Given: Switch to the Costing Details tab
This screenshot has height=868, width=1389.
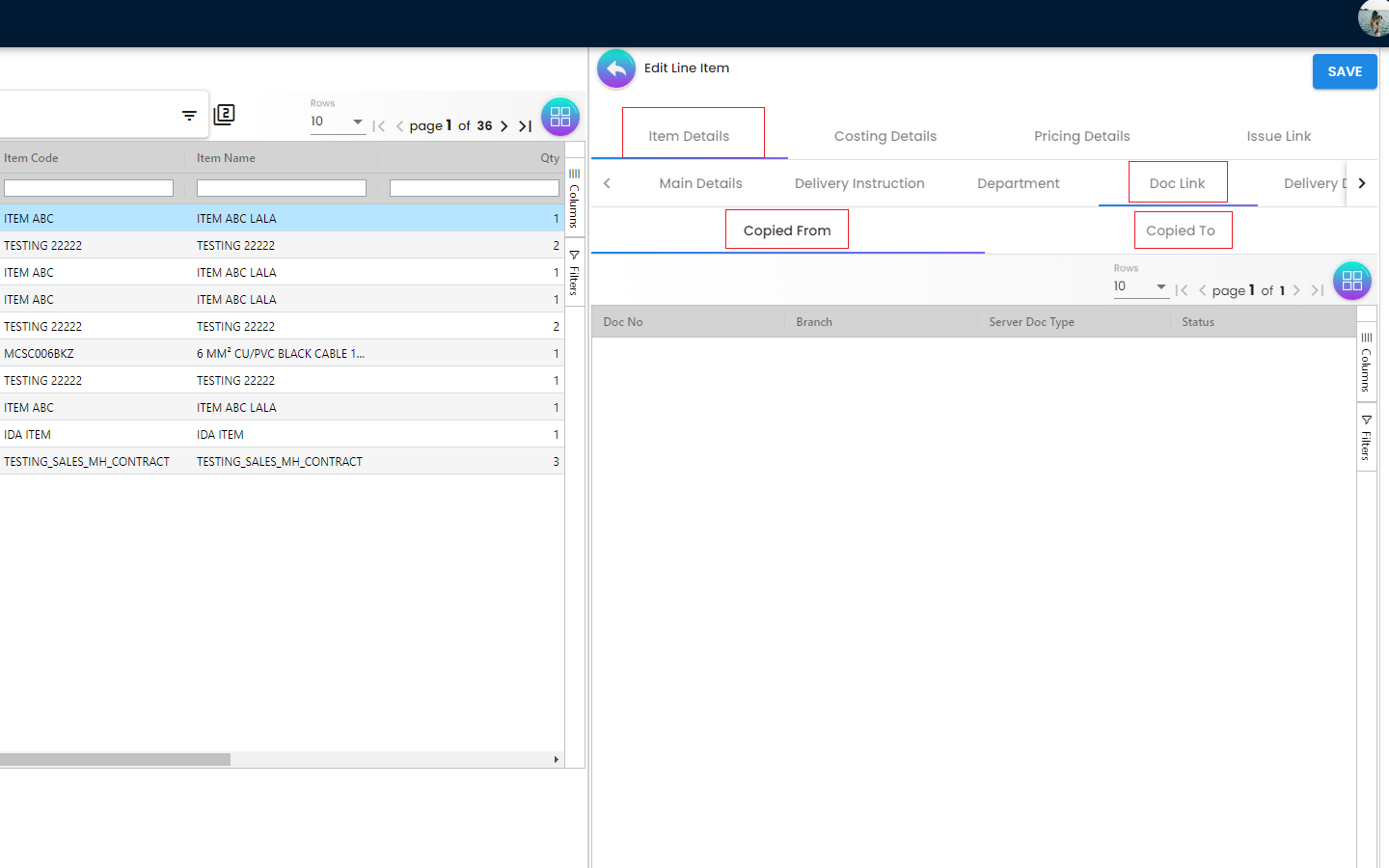Looking at the screenshot, I should pos(885,136).
